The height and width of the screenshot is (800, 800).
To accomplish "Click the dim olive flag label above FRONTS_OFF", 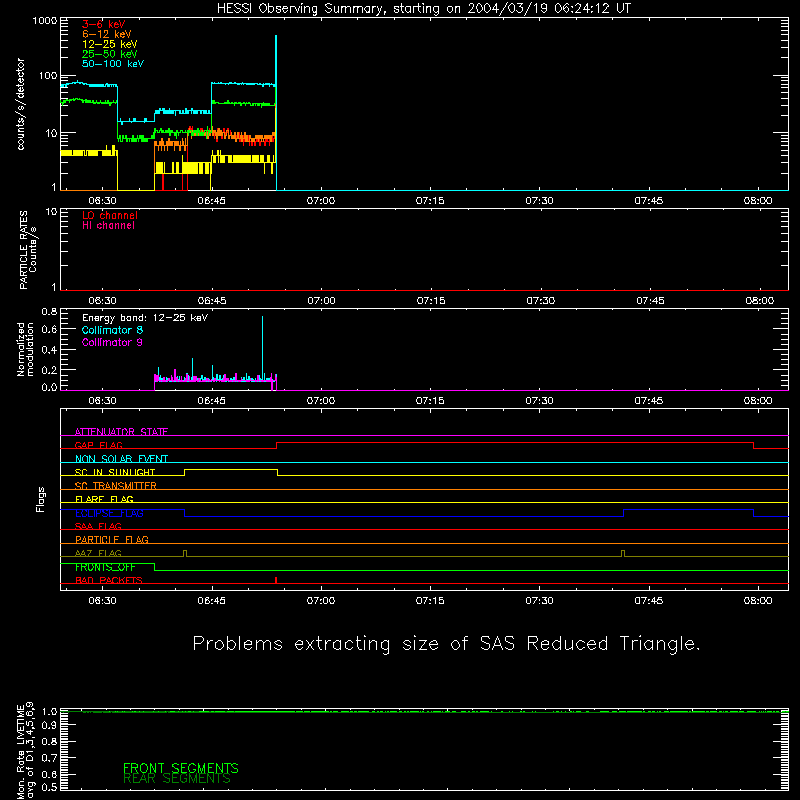I will [x=98, y=553].
